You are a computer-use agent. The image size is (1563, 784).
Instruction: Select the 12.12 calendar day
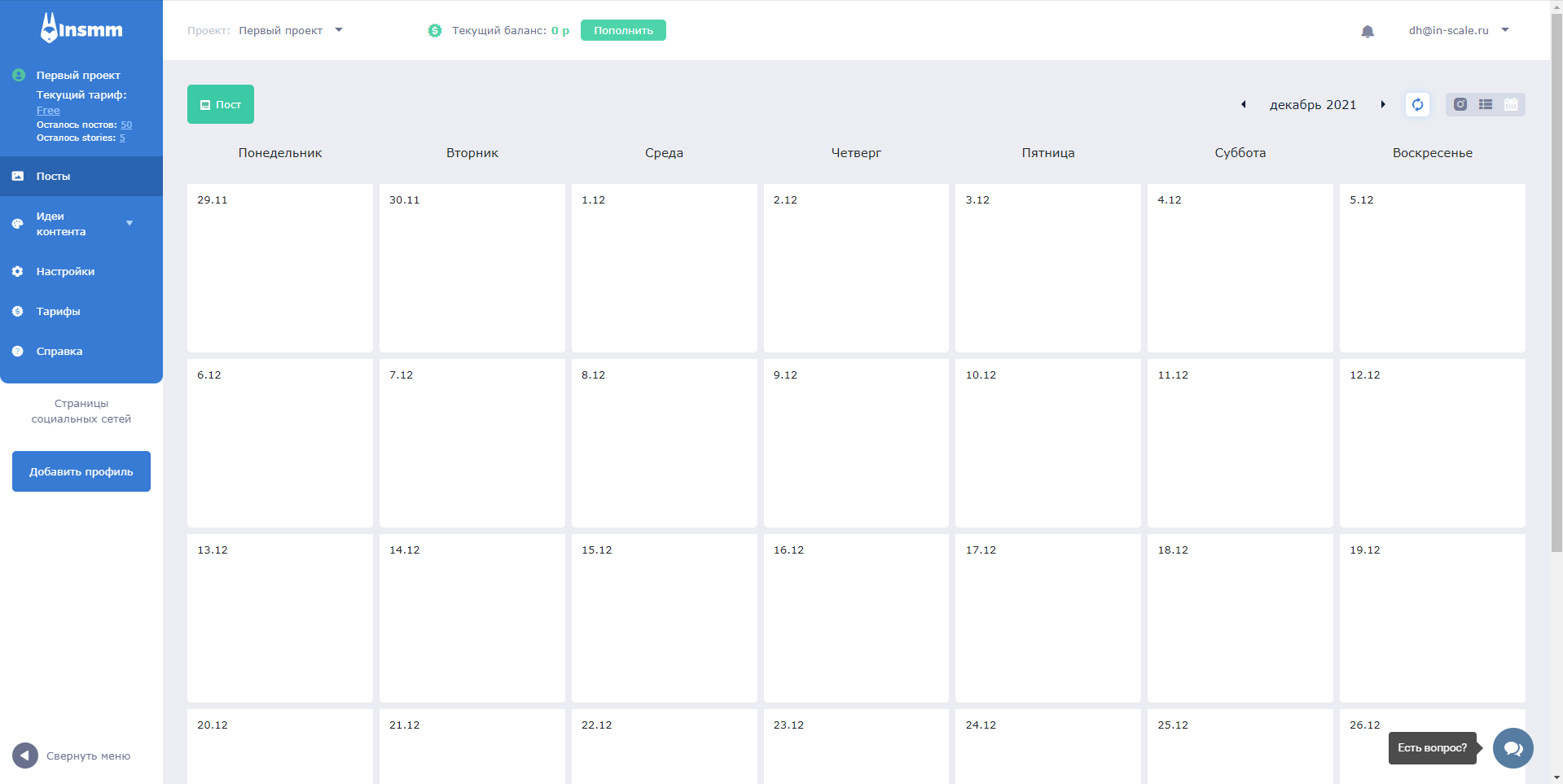pyautogui.click(x=1433, y=443)
